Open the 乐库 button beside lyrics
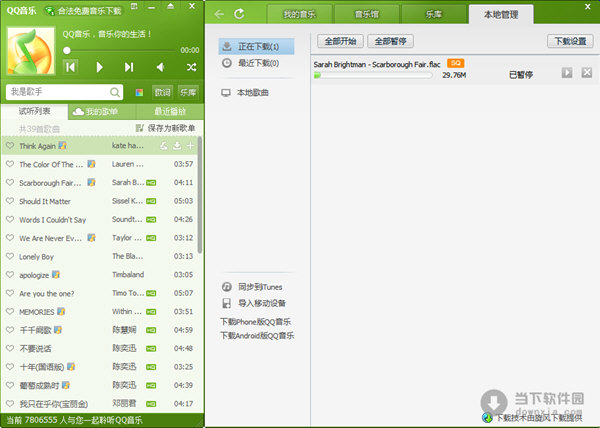 tap(188, 92)
